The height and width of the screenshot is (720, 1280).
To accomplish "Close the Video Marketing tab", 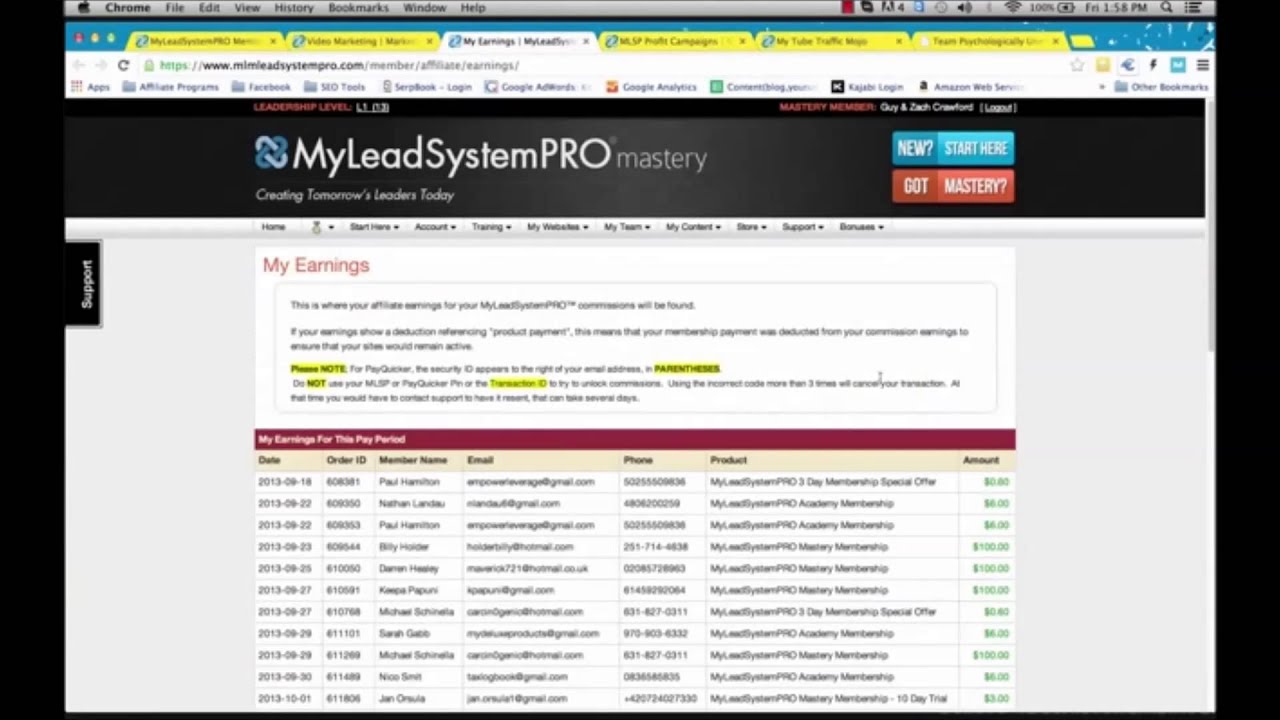I will point(431,41).
